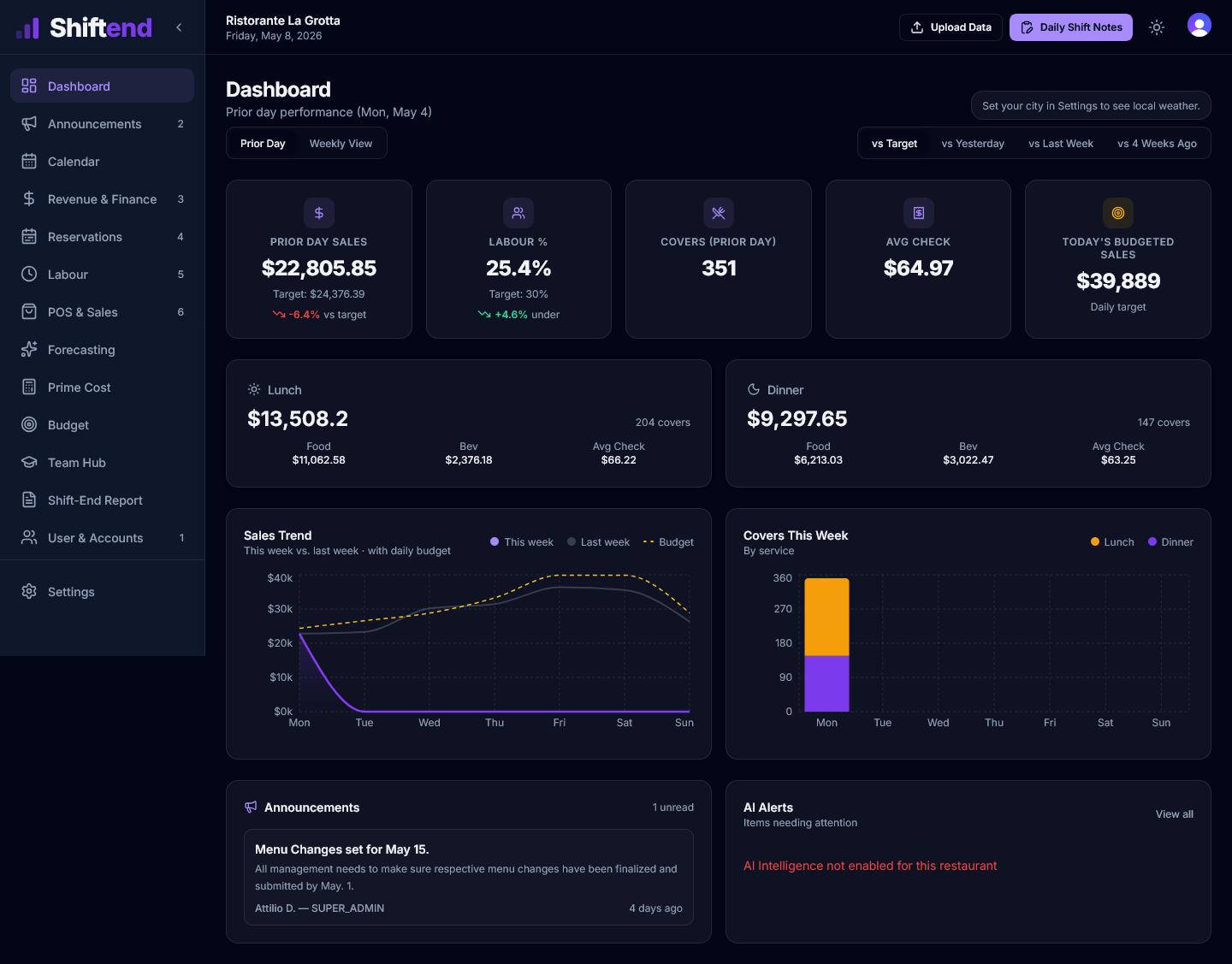
Task: Open Forecasting in the sidebar menu
Action: click(x=103, y=350)
